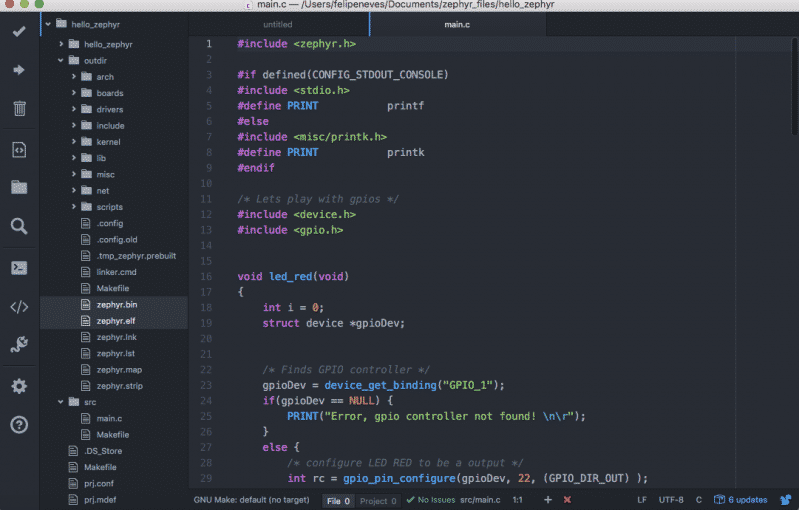
Task: Click the code file icon in sidebar
Action: click(x=19, y=150)
